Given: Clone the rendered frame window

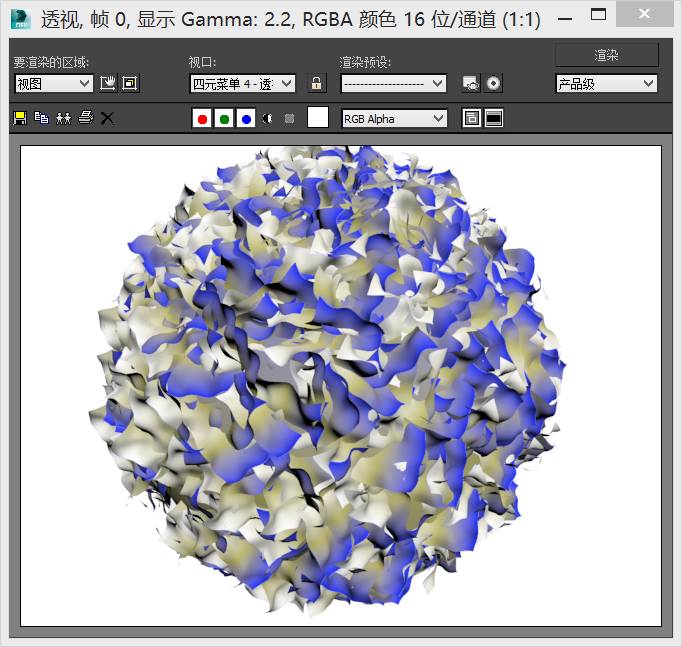Looking at the screenshot, I should point(64,118).
